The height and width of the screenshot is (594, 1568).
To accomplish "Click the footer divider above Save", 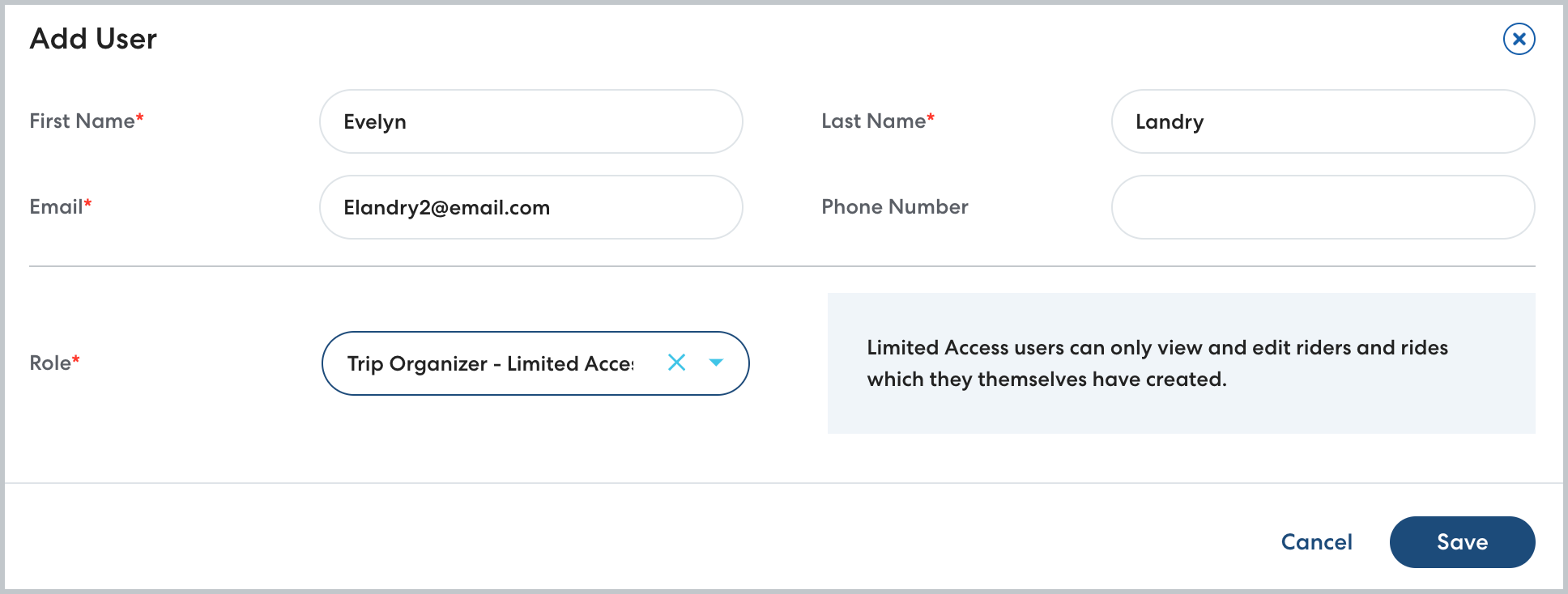I will 782,483.
